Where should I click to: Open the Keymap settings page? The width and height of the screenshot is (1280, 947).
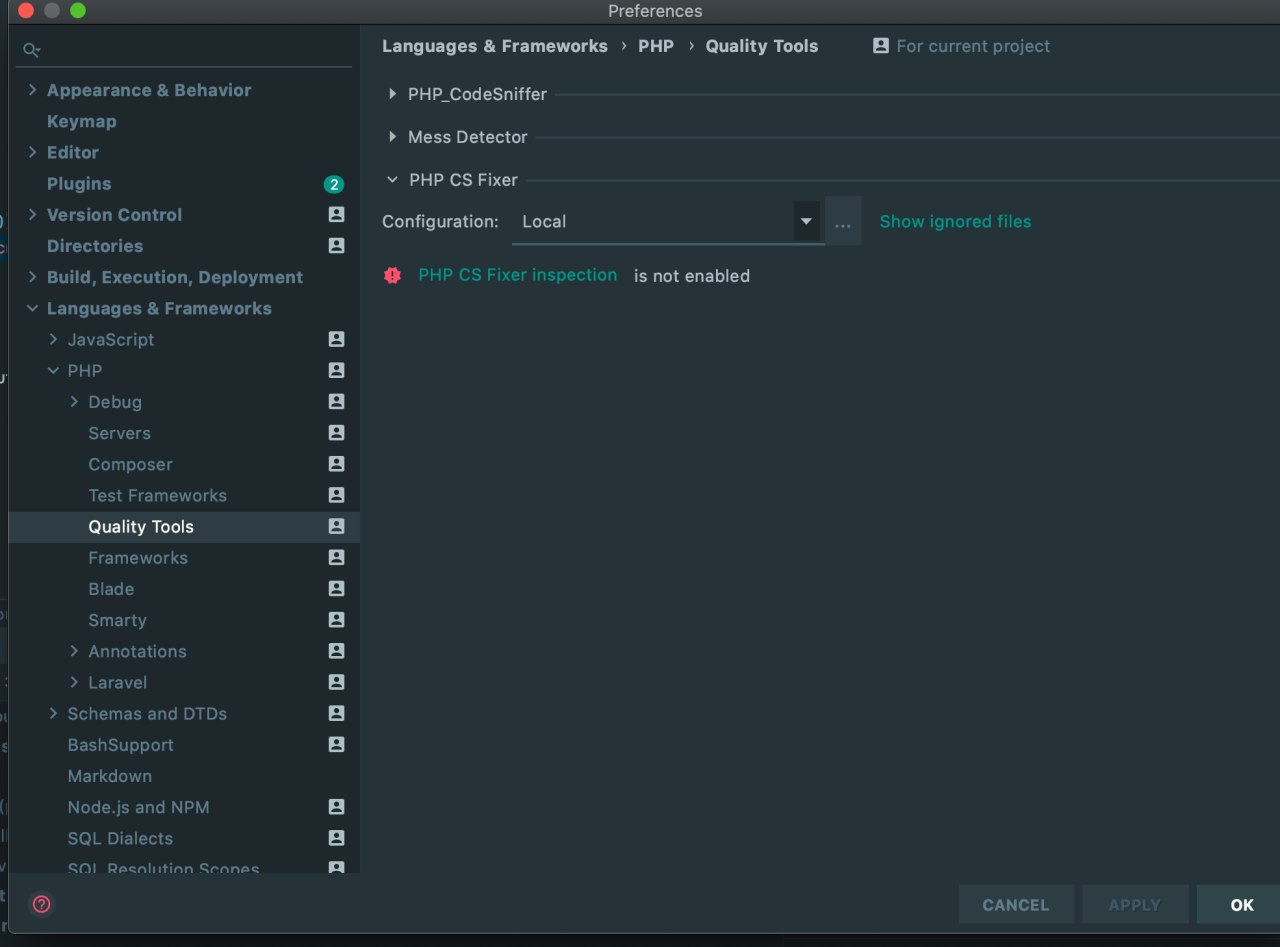[x=82, y=121]
